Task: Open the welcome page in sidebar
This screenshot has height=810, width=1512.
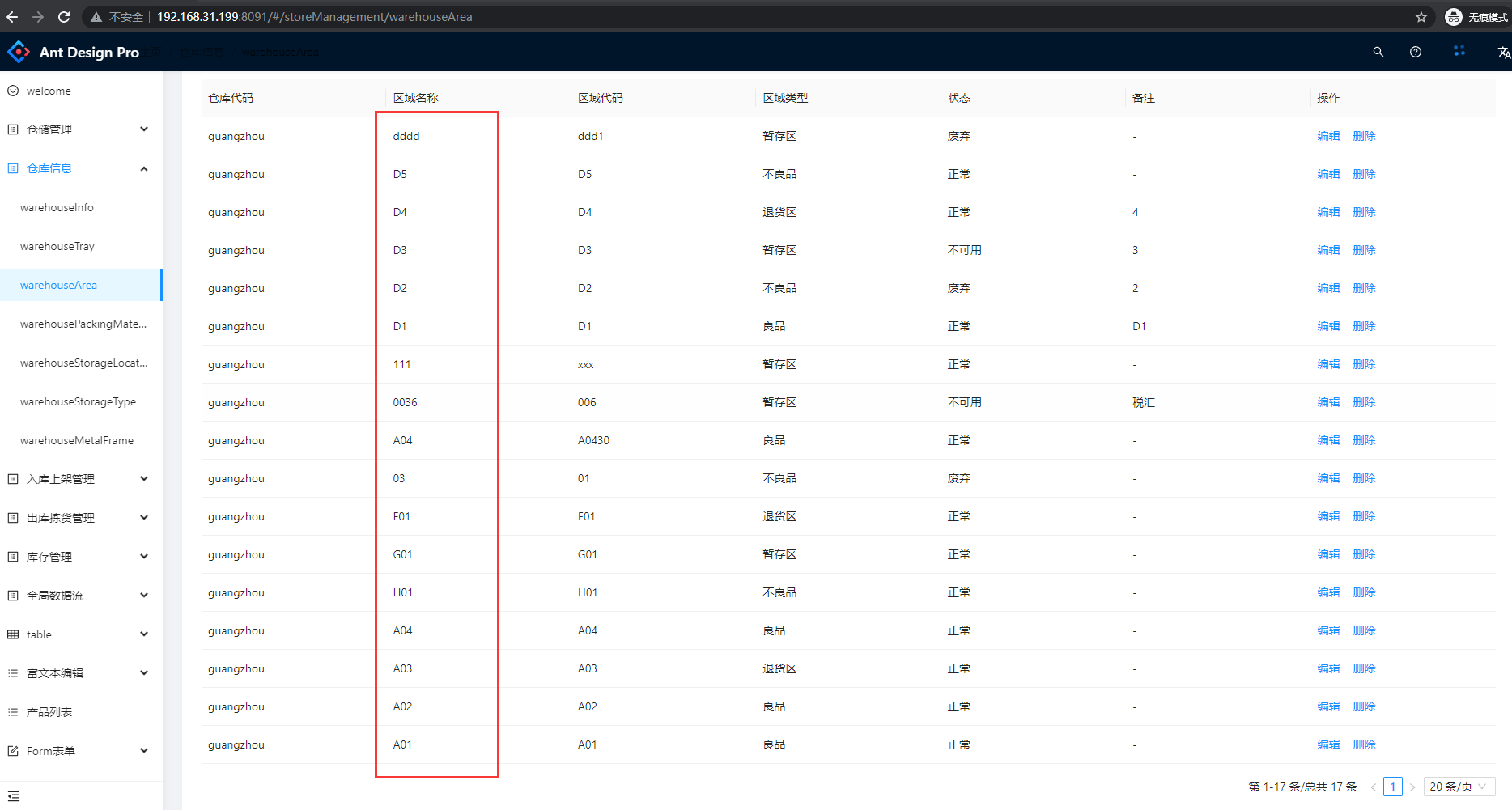Action: coord(49,91)
